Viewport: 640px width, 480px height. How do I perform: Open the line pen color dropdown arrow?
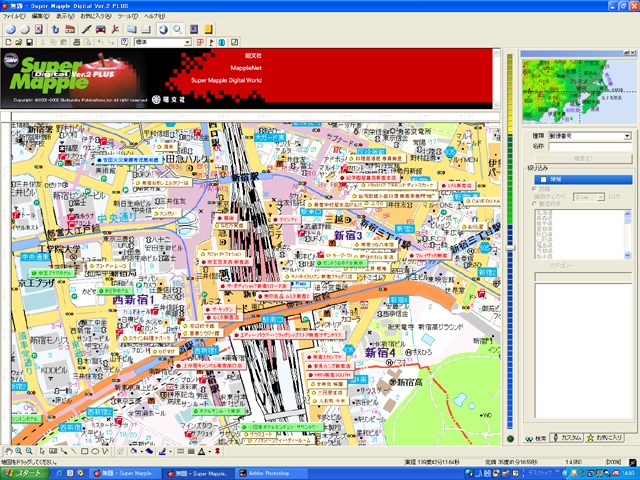169,451
